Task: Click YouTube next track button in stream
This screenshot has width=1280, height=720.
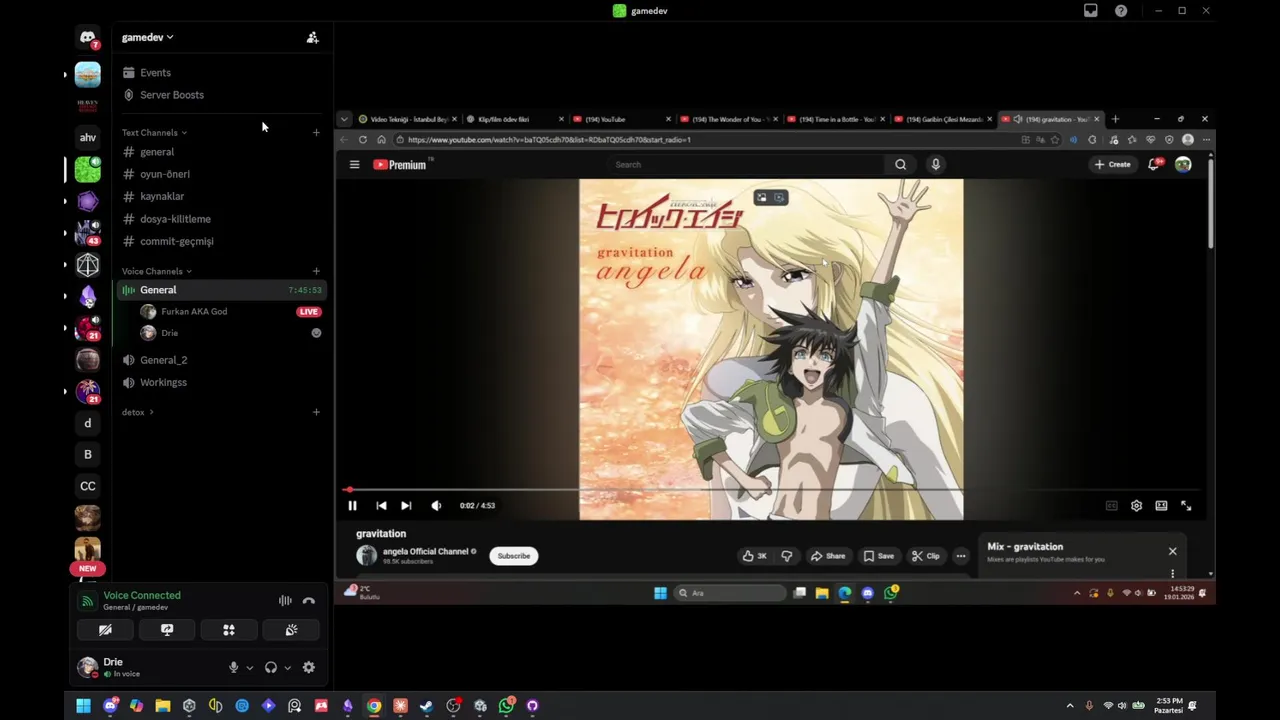Action: (406, 506)
